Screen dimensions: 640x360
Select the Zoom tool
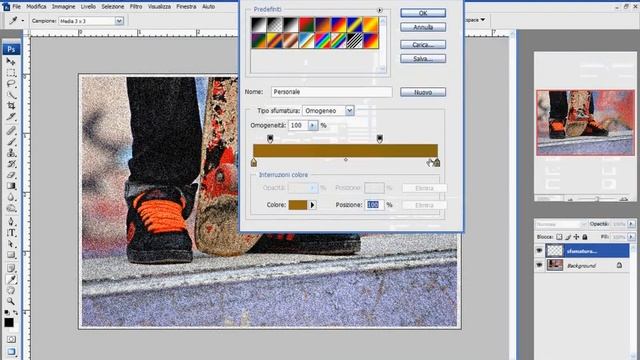click(x=11, y=302)
